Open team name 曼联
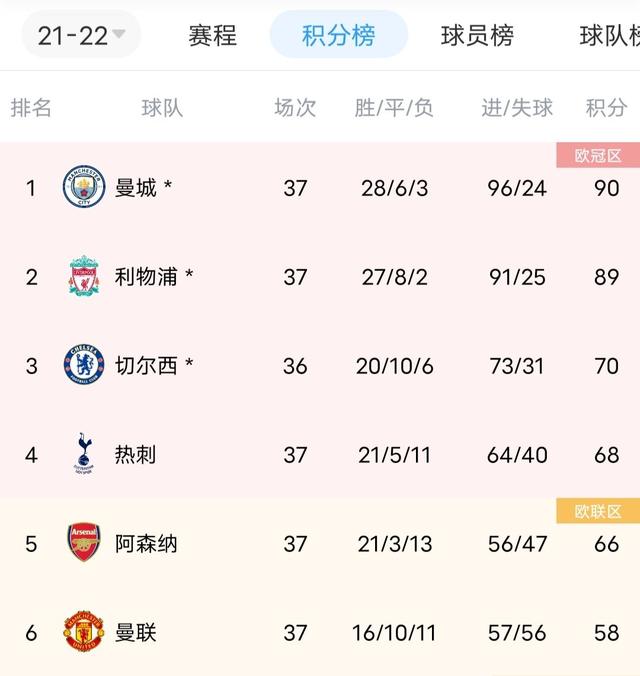 coord(136,633)
